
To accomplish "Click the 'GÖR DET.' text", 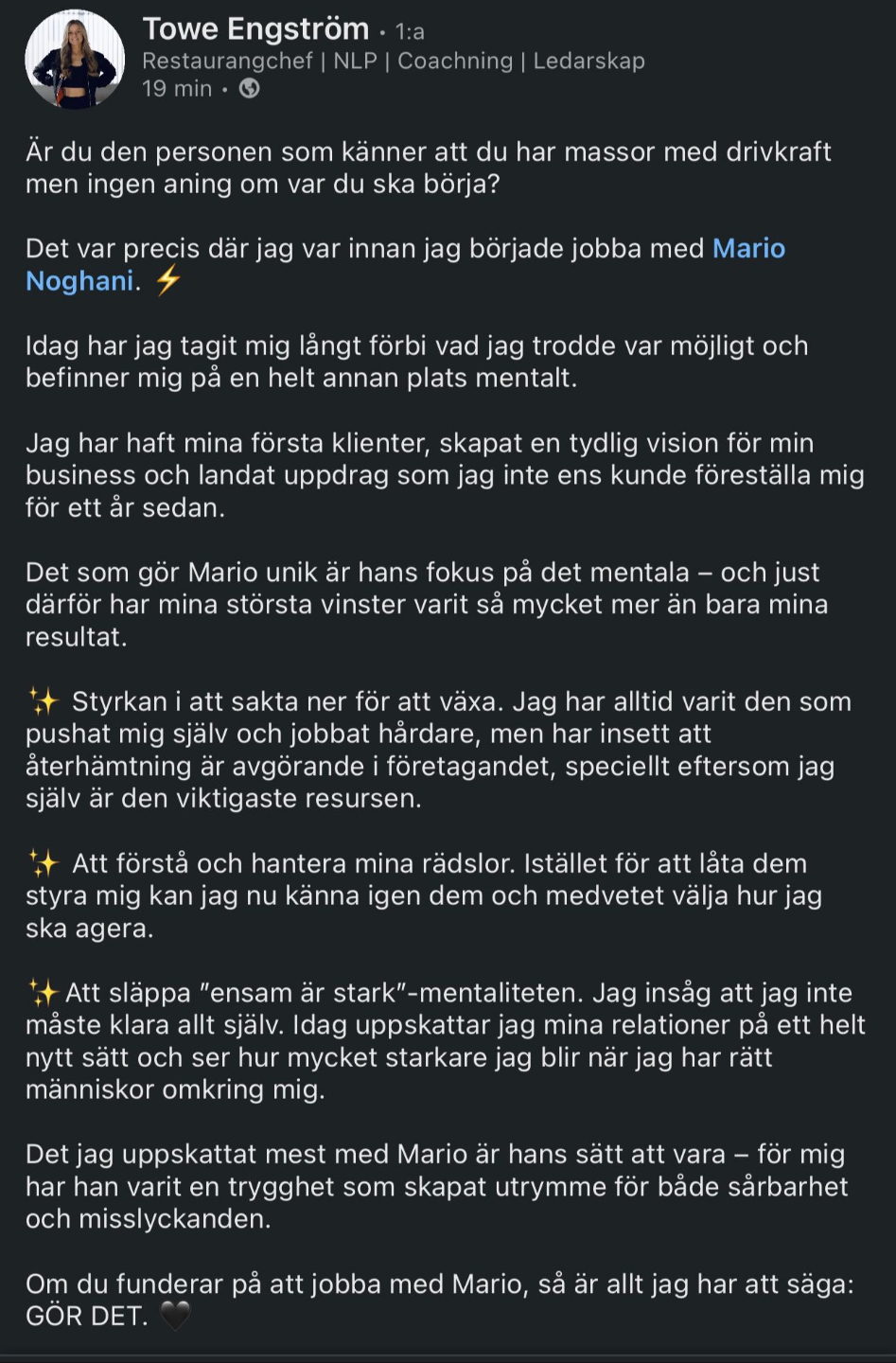I will tap(87, 1317).
